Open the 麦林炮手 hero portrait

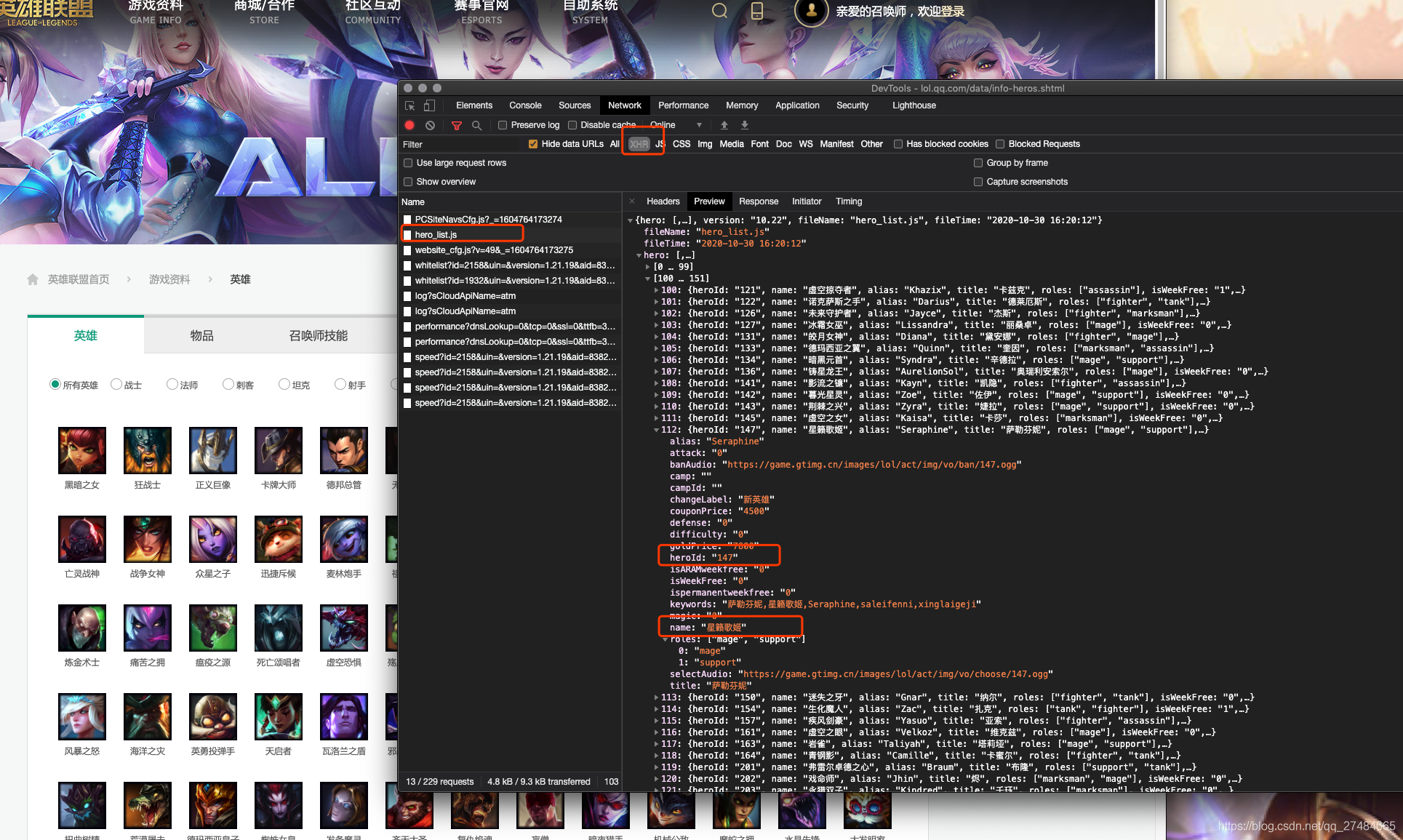[x=344, y=540]
